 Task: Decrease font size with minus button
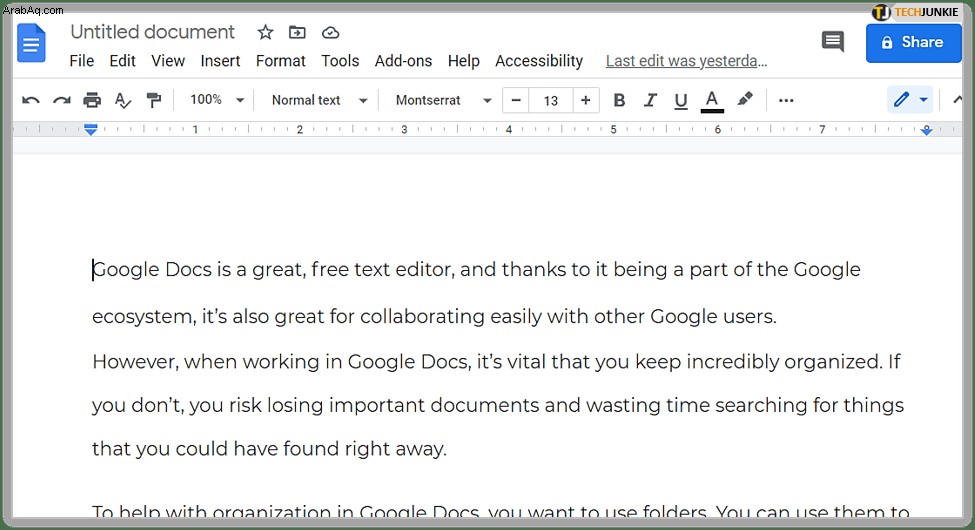515,100
